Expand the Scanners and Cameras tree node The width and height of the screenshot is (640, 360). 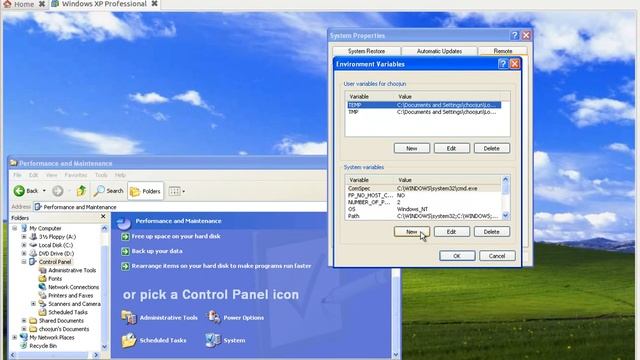point(33,304)
